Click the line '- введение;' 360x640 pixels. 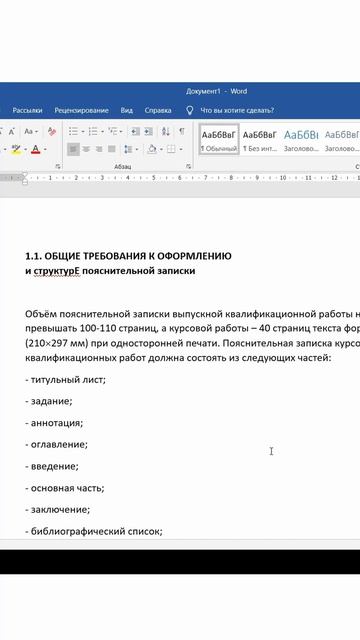[x=52, y=466]
